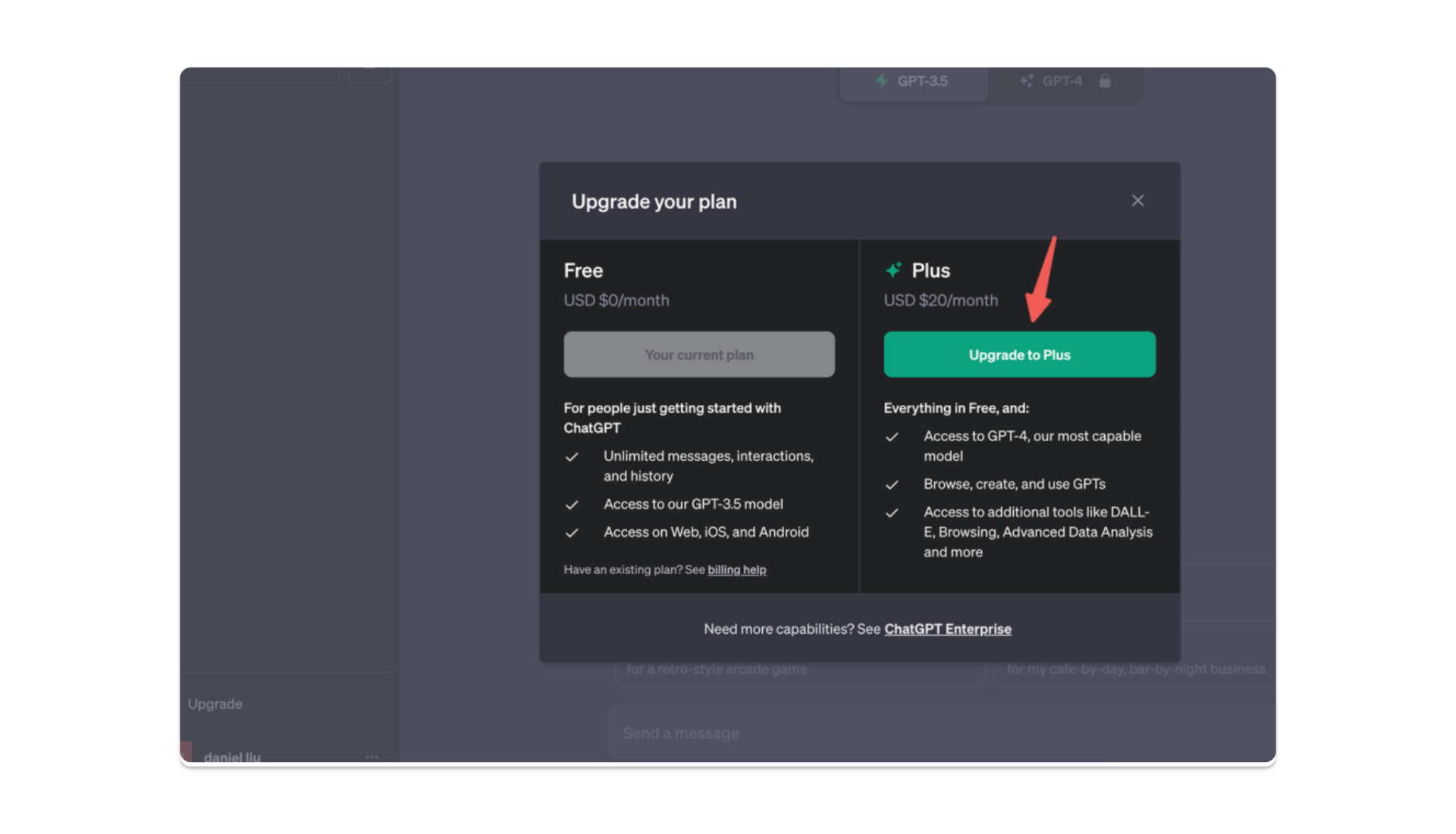Click checkmark beside Unlimited messages feature
Screen dimensions: 1456x834
(x=572, y=456)
